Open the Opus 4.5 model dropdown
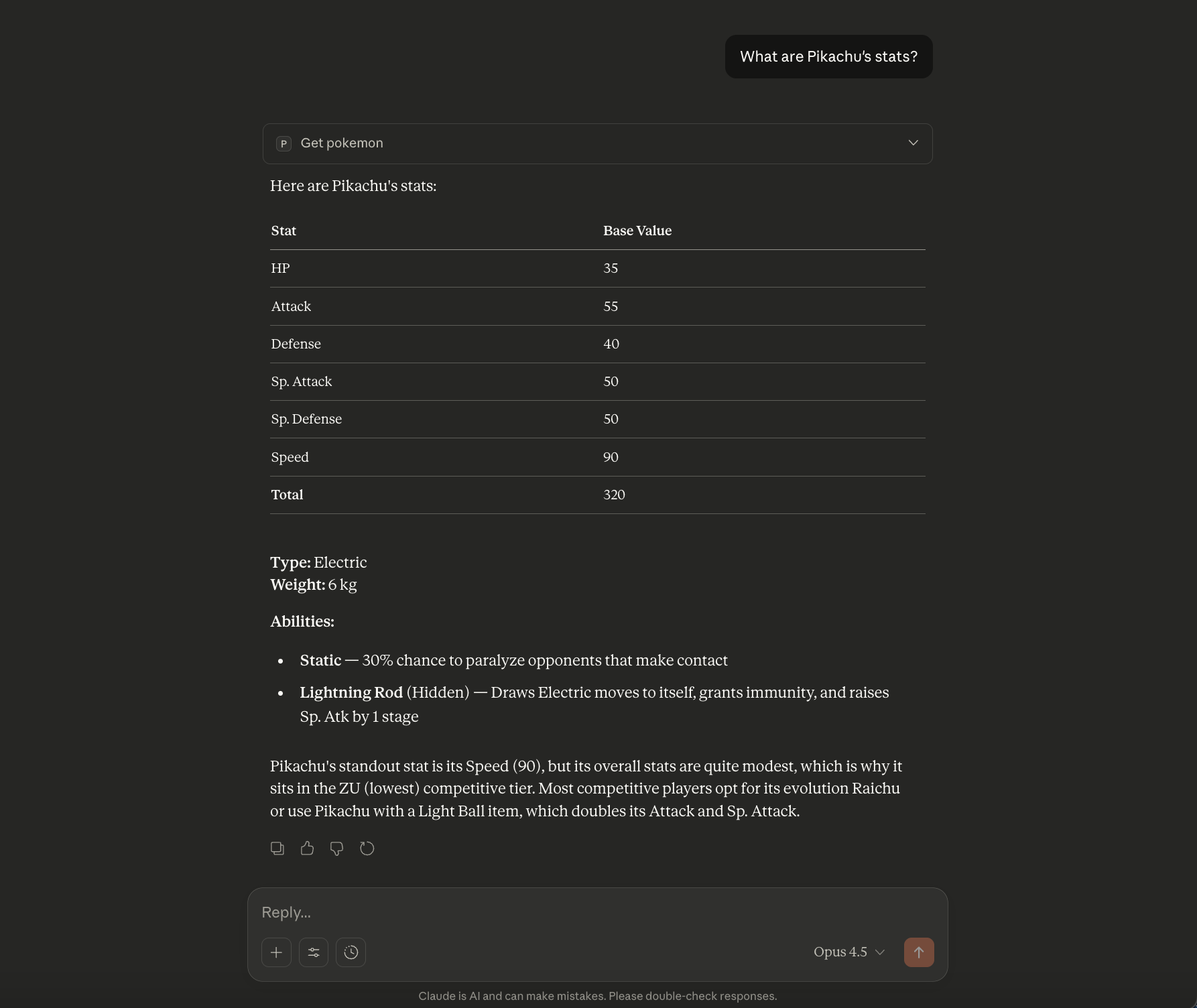Viewport: 1197px width, 1008px height. click(848, 952)
